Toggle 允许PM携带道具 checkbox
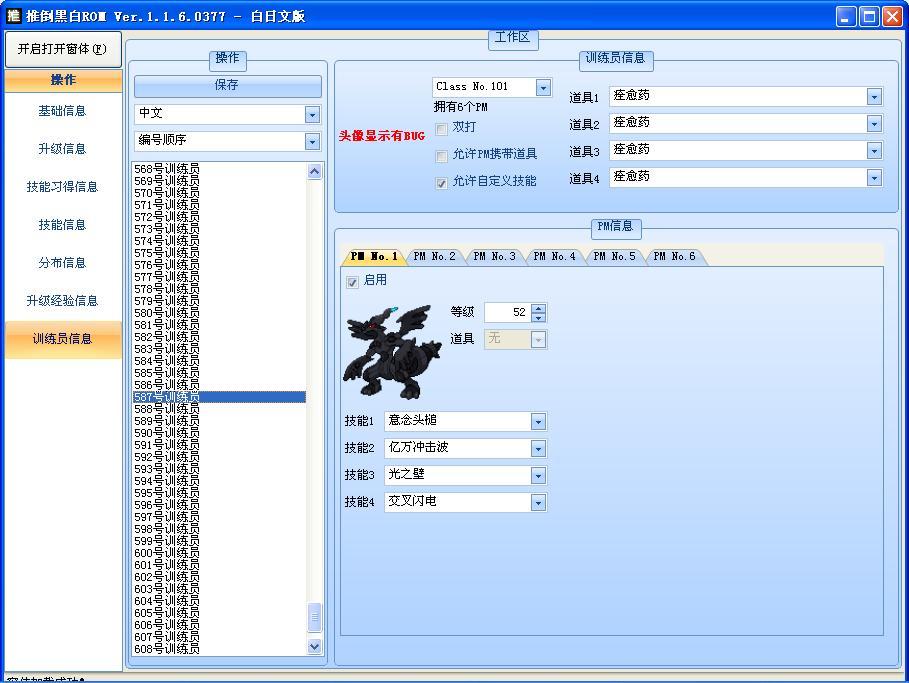Image resolution: width=909 pixels, height=683 pixels. tap(441, 155)
